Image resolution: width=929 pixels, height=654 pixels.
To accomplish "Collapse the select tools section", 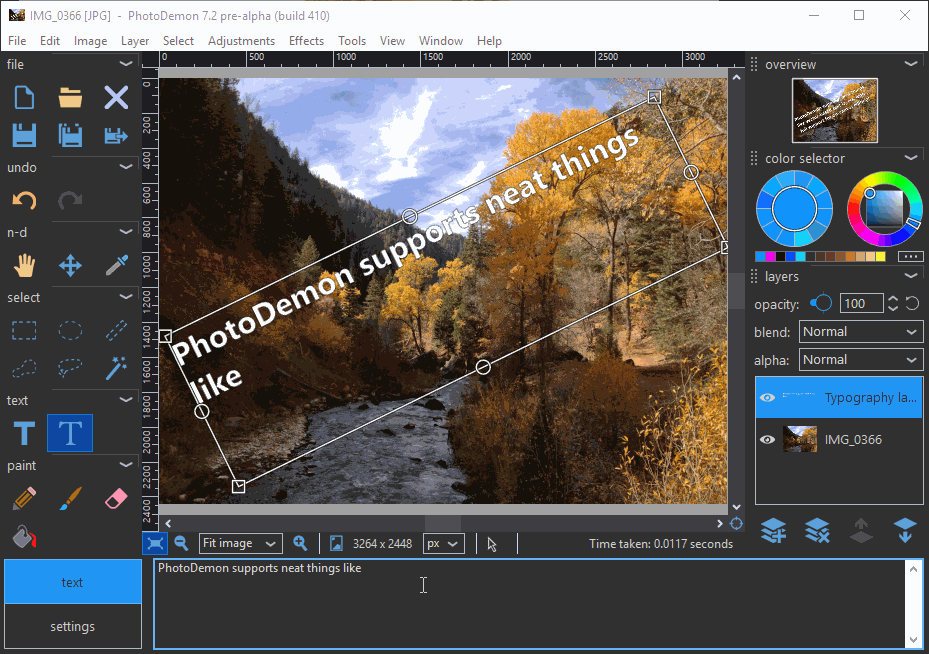I will [126, 297].
